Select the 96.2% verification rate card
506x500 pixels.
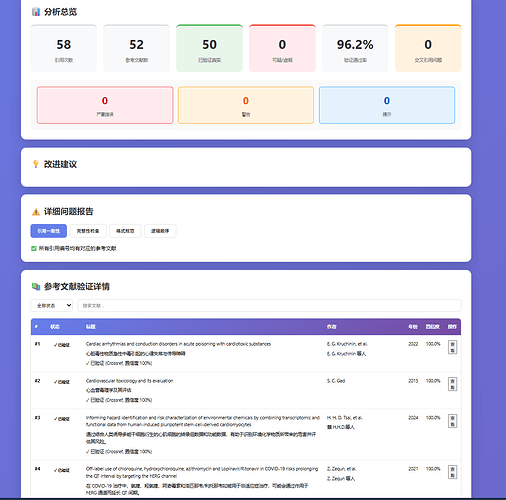click(x=355, y=48)
